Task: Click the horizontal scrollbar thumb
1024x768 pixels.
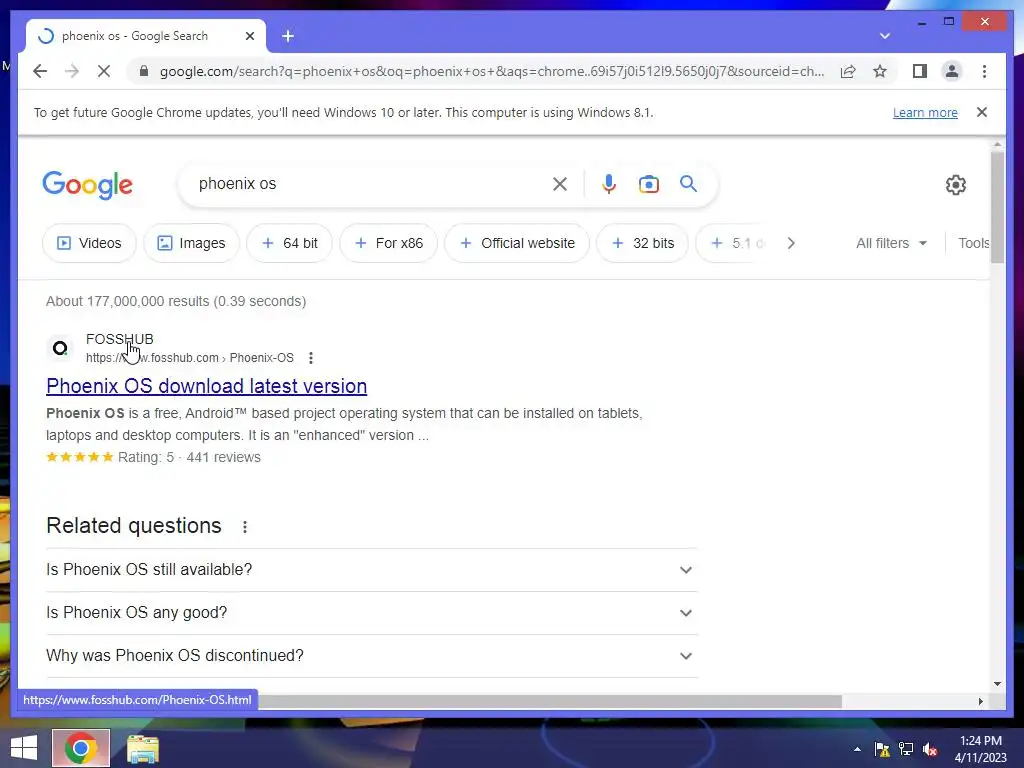Action: [549, 701]
